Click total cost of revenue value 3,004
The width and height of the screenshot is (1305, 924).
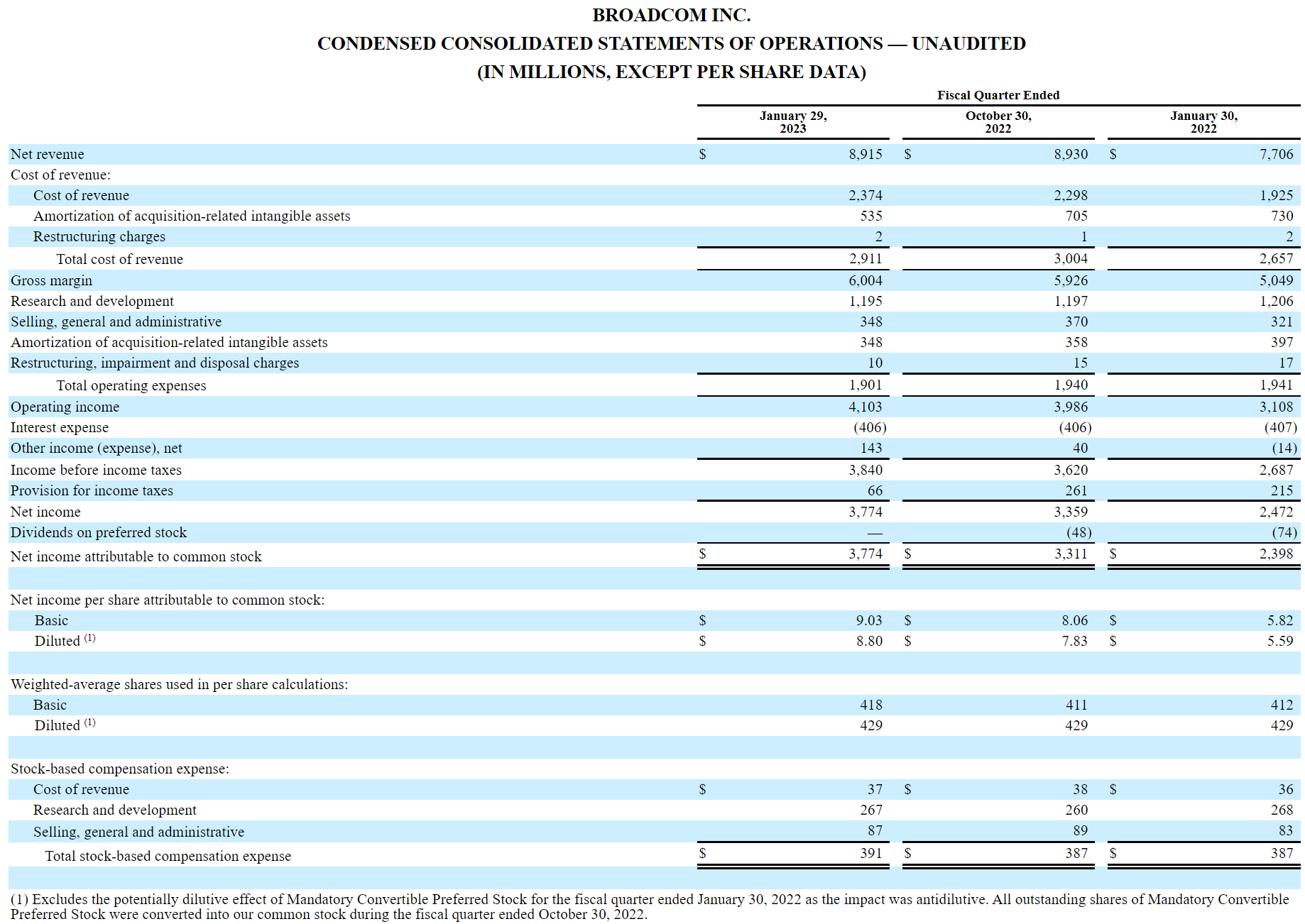[1070, 259]
